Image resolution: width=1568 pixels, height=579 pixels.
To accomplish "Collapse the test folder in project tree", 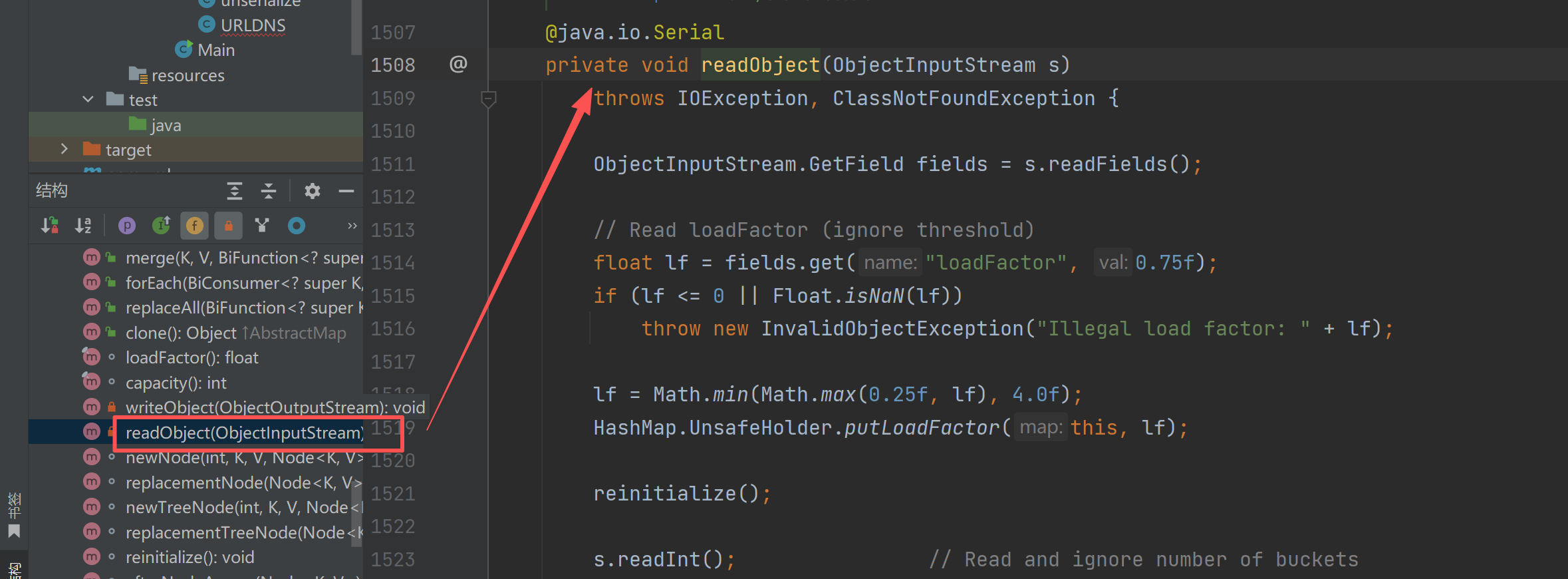I will 88,100.
